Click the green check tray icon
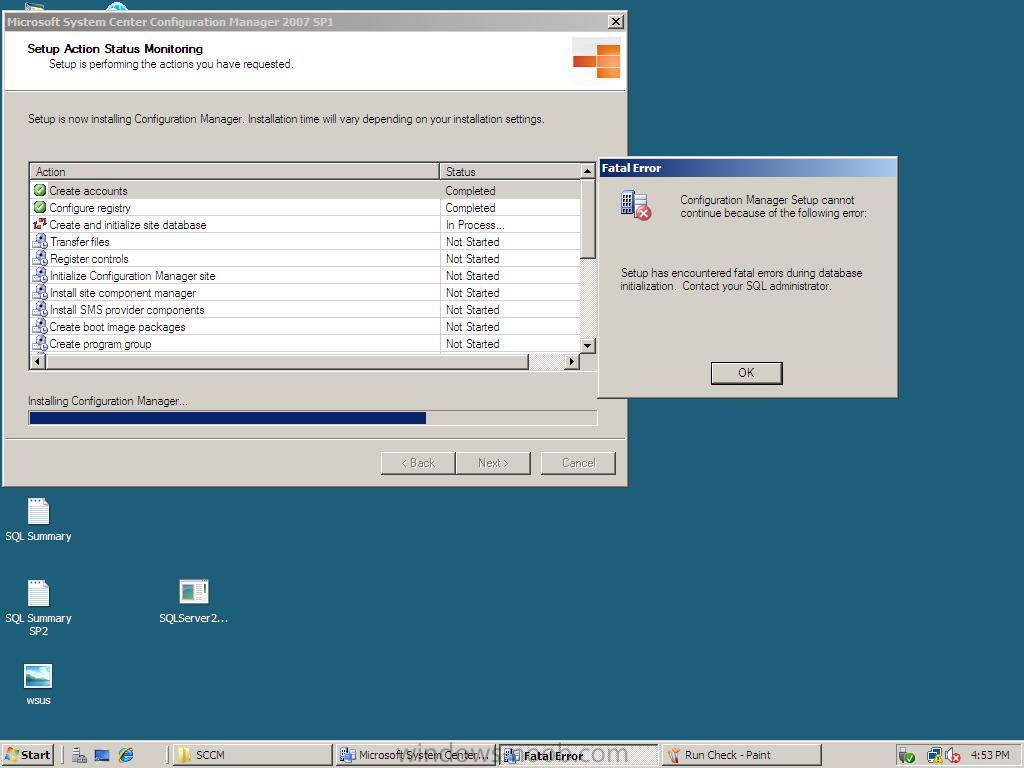This screenshot has width=1024, height=768. click(906, 756)
